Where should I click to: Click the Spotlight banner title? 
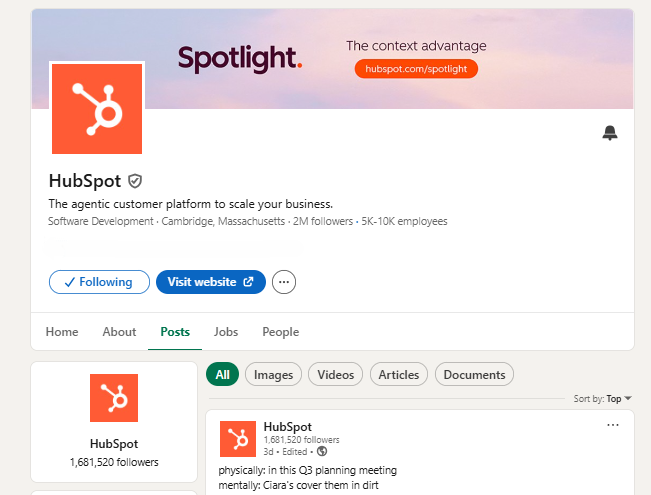(x=240, y=59)
